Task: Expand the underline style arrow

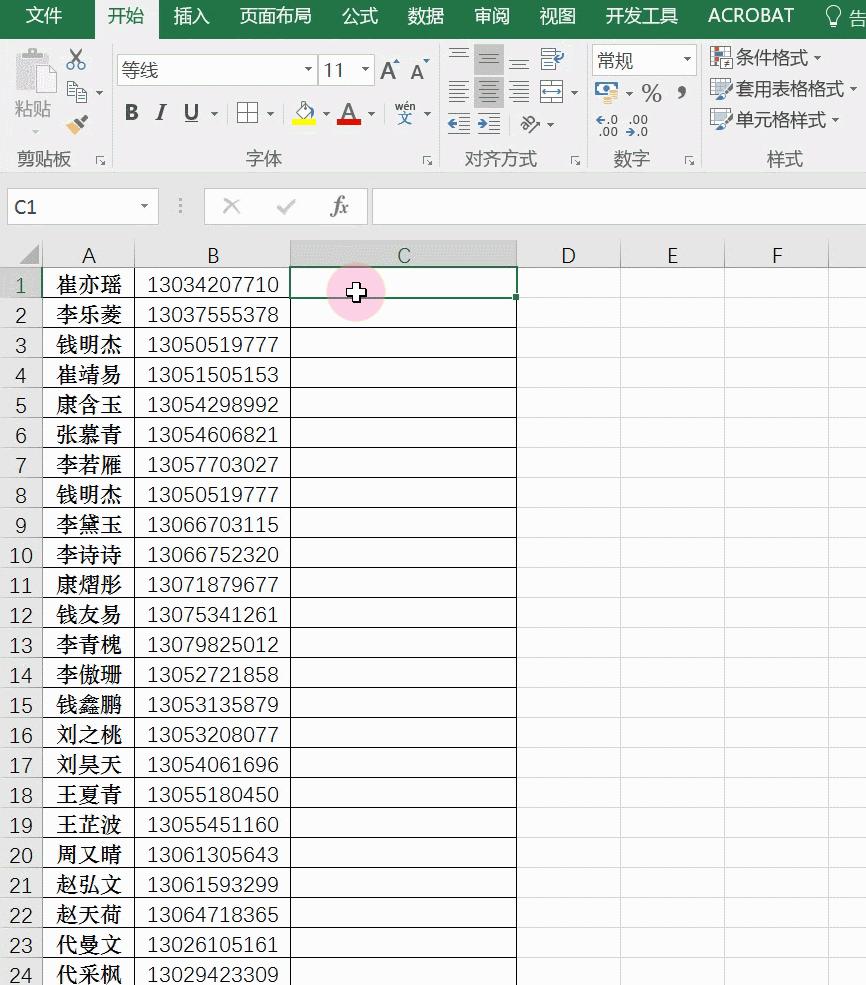Action: (x=214, y=114)
